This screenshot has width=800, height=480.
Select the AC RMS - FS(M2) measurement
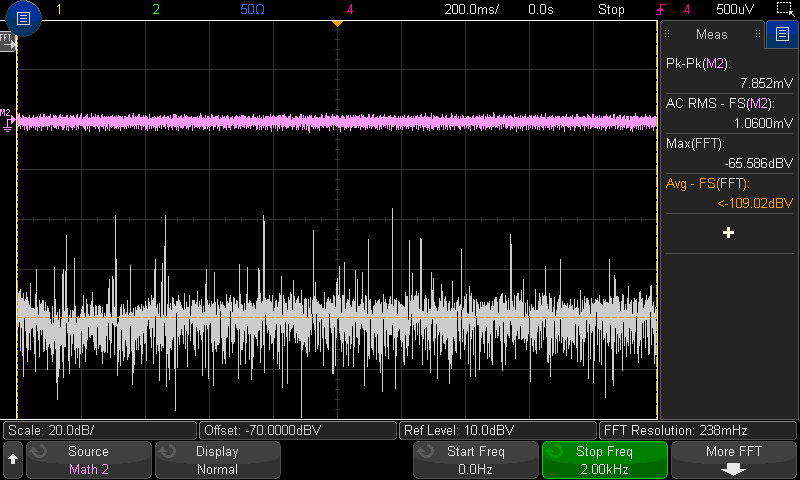coord(729,113)
